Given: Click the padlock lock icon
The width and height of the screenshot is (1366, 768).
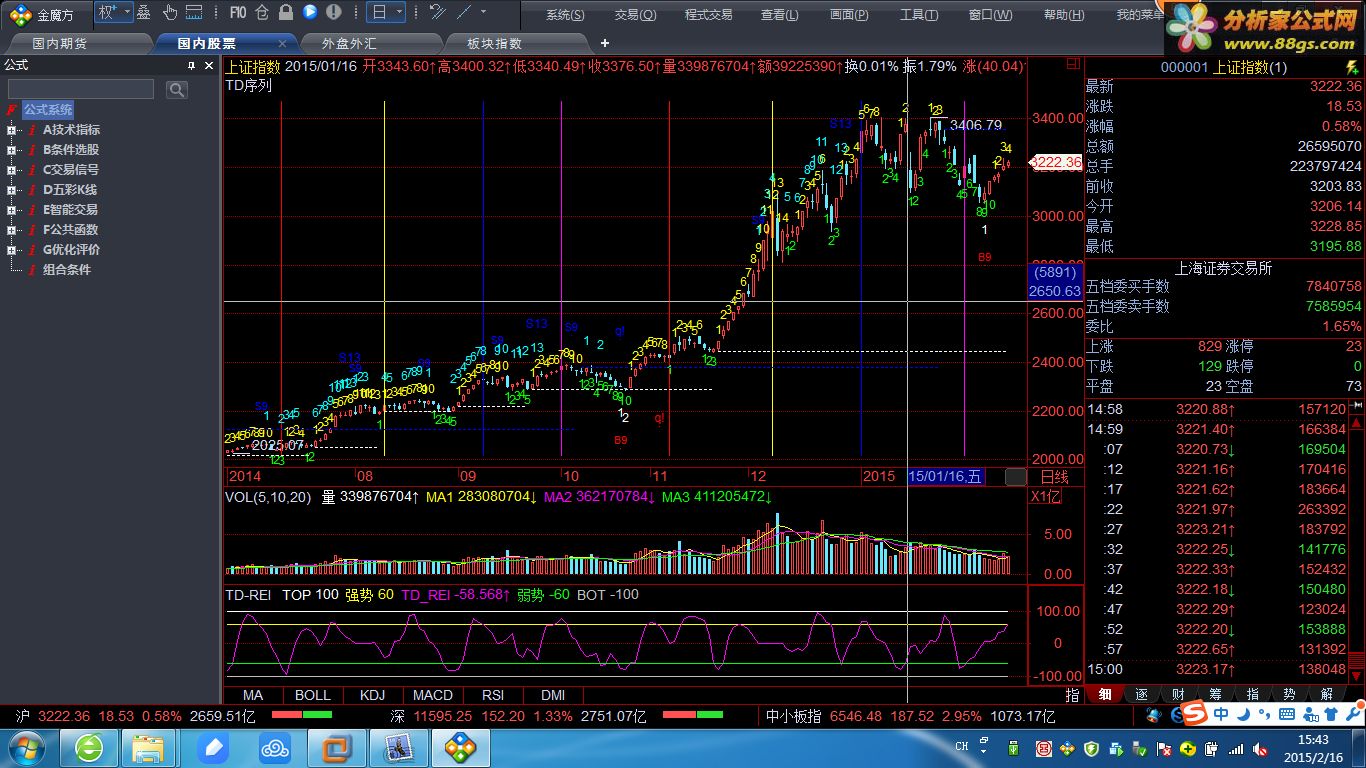Looking at the screenshot, I should click(286, 13).
